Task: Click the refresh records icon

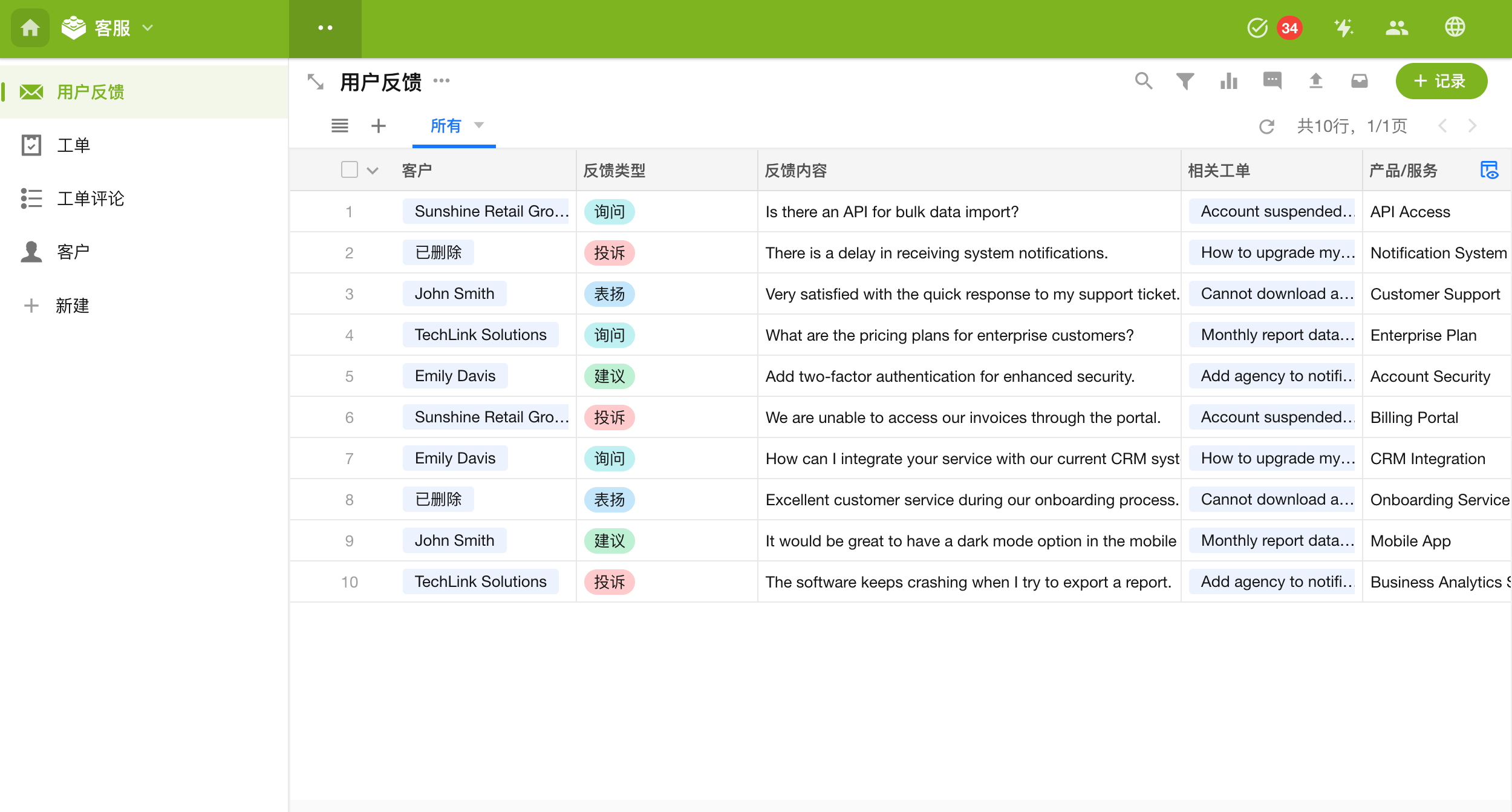Action: point(1266,126)
